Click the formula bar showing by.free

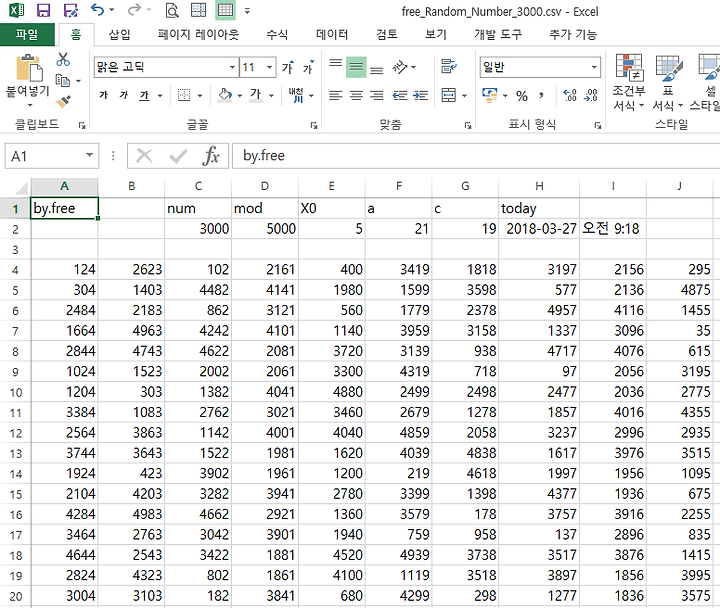[478, 156]
